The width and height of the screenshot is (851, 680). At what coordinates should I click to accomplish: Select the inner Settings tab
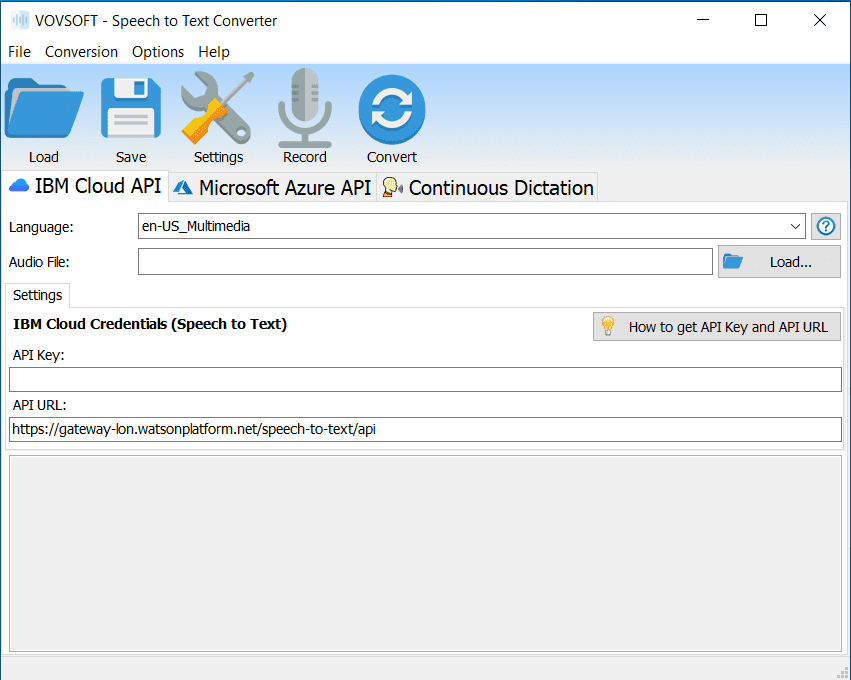[37, 295]
